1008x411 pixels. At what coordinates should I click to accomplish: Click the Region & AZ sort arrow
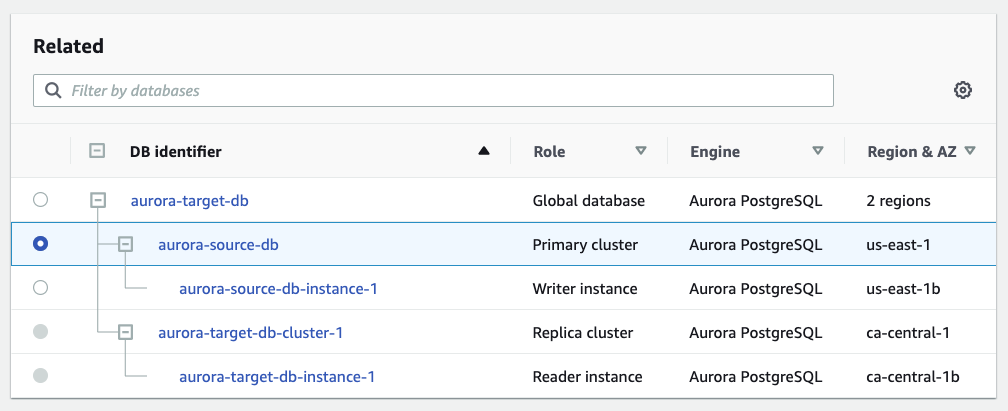coord(970,152)
